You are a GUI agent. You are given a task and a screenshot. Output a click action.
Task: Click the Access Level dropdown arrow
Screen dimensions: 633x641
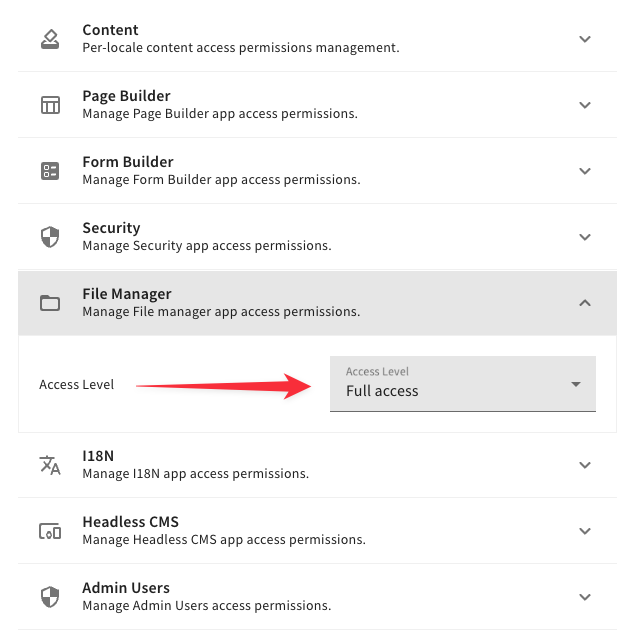[575, 385]
